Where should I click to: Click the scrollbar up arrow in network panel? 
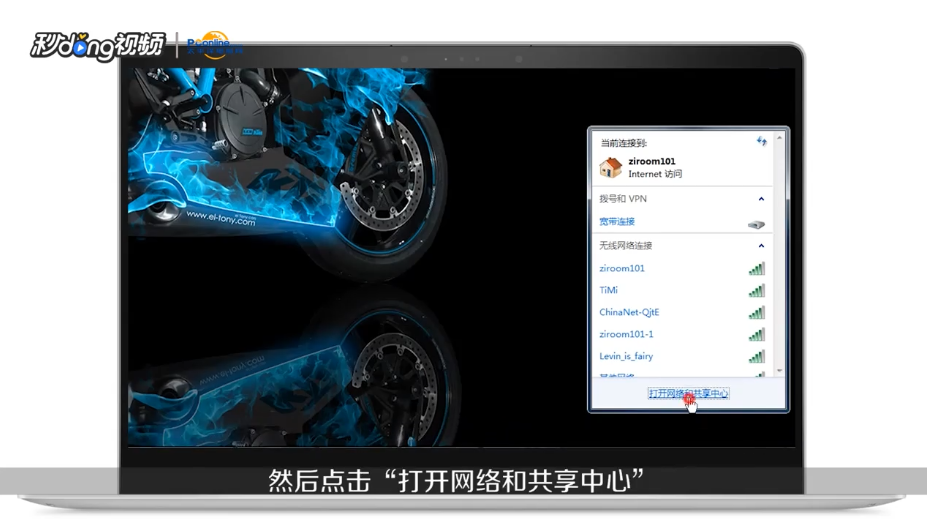tap(779, 138)
